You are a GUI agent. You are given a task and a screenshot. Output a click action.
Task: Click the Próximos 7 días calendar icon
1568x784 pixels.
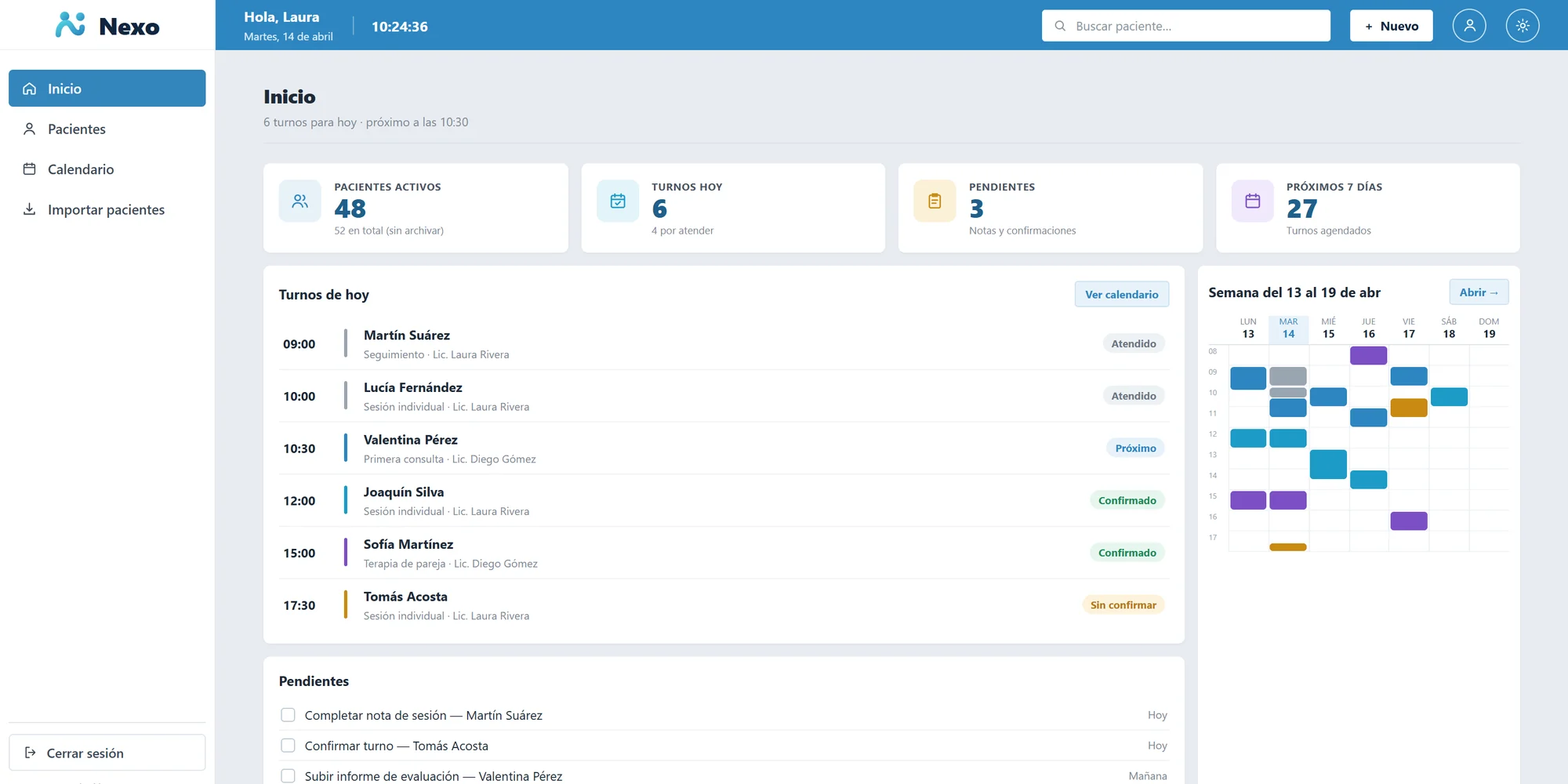[1253, 201]
